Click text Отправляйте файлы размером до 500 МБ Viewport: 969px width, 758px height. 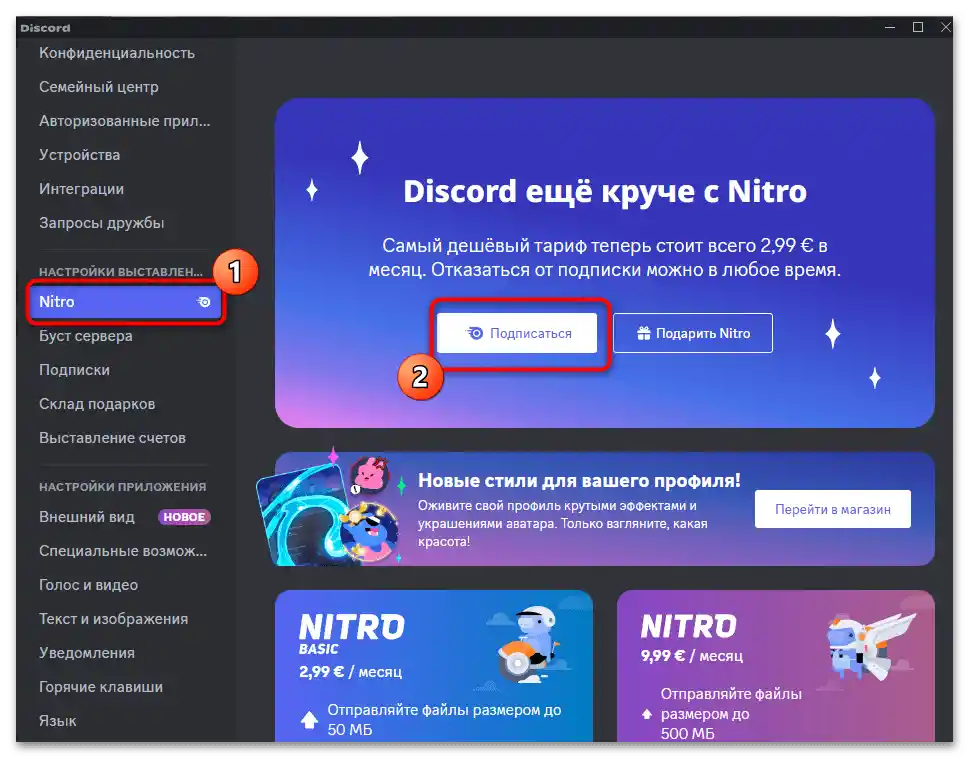pyautogui.click(x=731, y=714)
